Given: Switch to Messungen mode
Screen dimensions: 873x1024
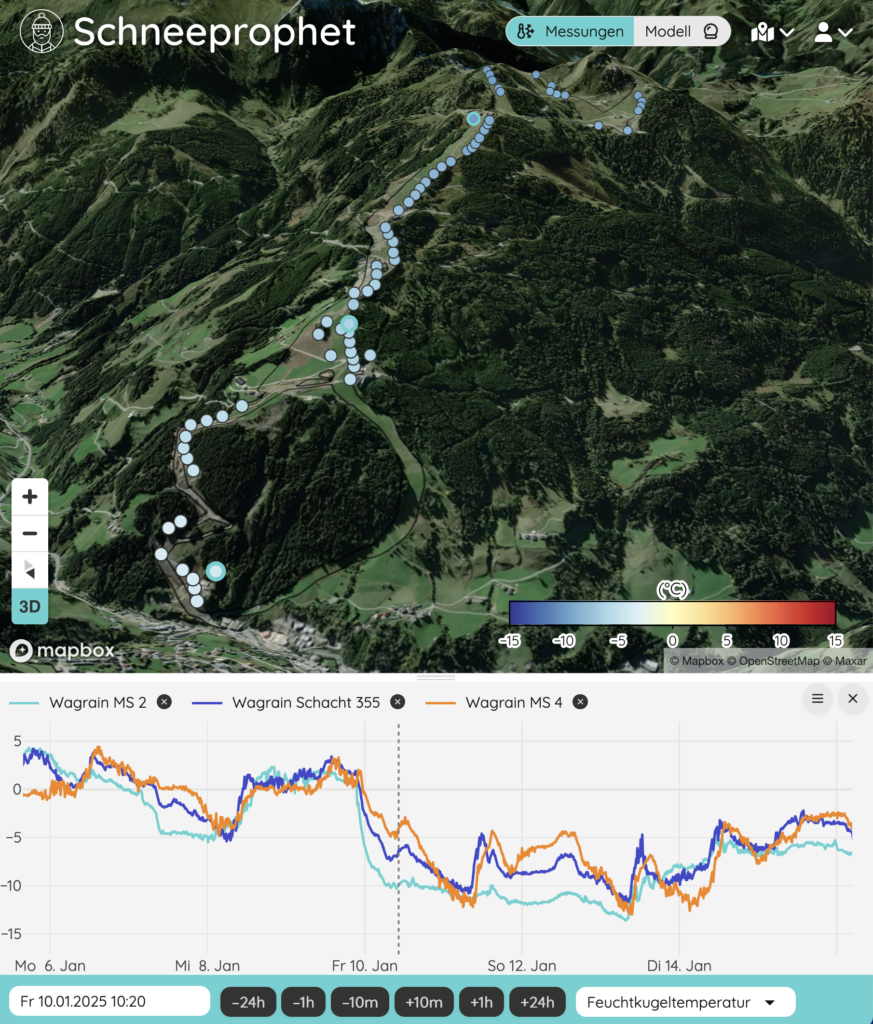Looking at the screenshot, I should 570,32.
